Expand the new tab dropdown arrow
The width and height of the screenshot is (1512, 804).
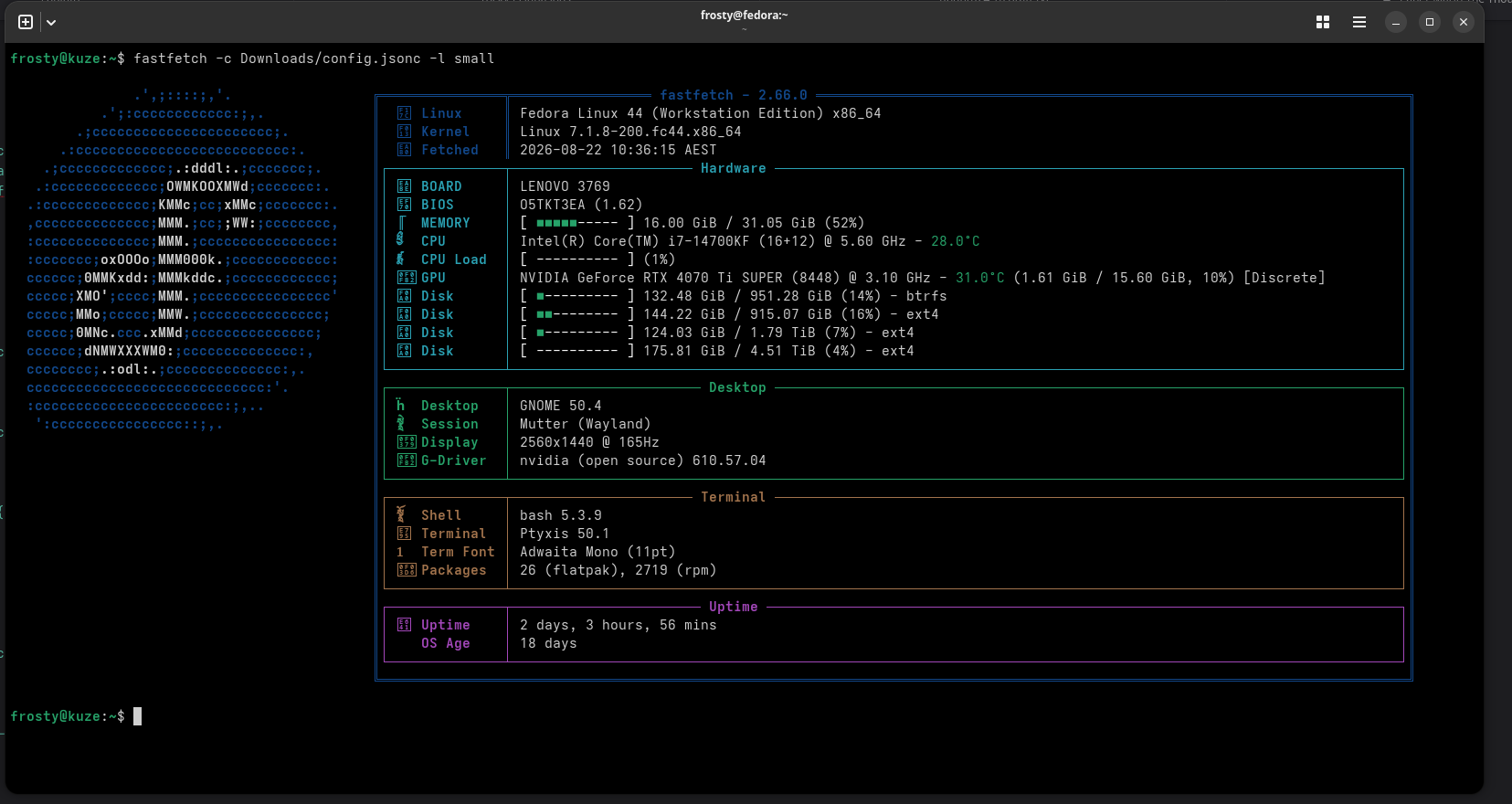point(51,22)
